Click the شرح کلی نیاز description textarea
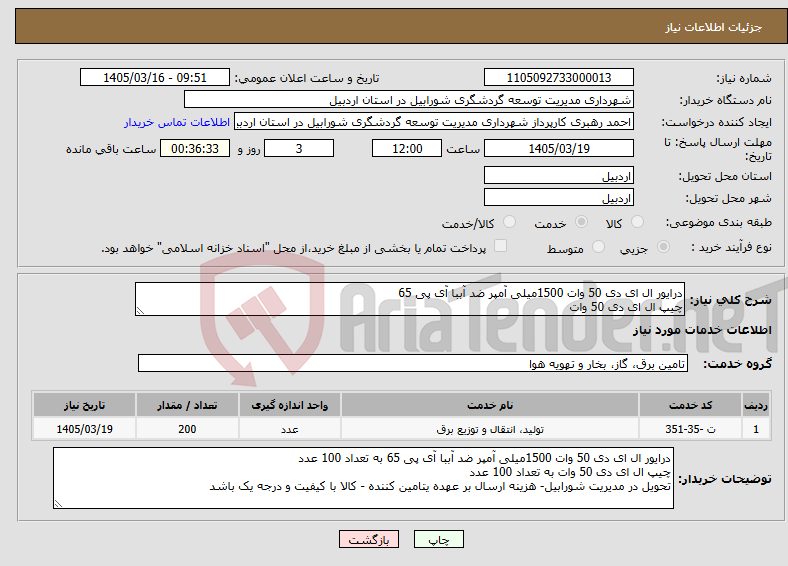Viewport: 788px width, 566px height. point(410,299)
